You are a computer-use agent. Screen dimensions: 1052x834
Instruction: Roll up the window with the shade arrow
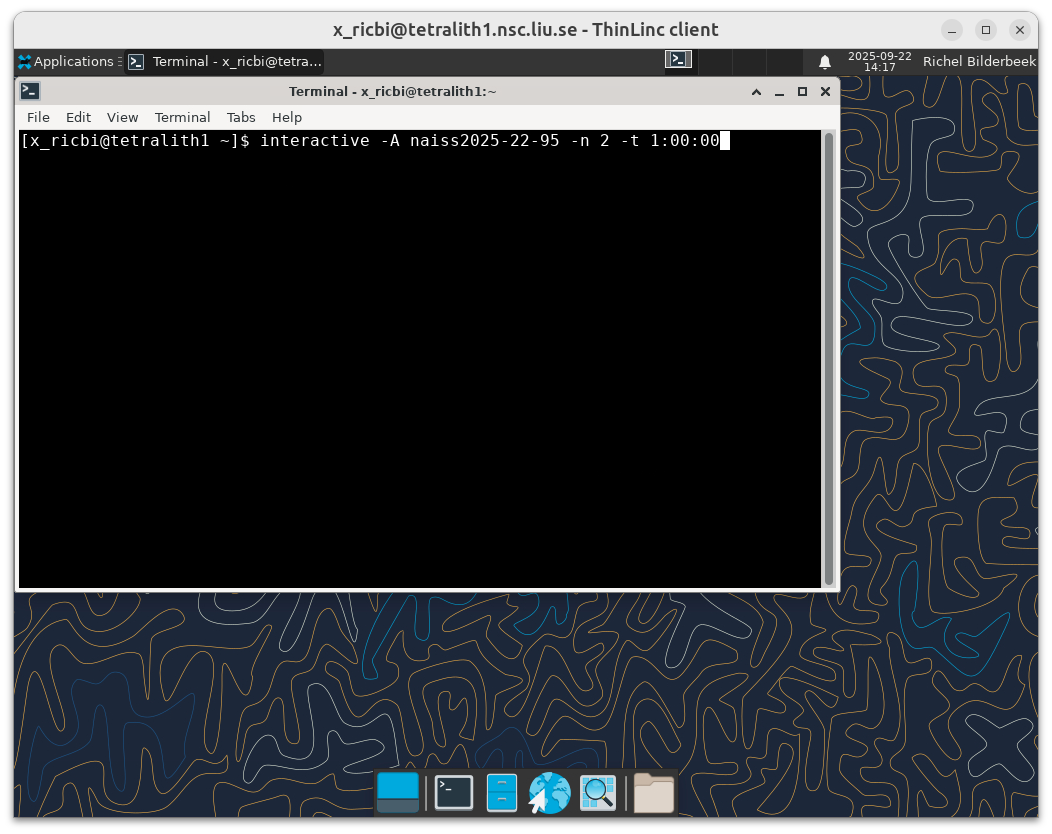click(756, 91)
